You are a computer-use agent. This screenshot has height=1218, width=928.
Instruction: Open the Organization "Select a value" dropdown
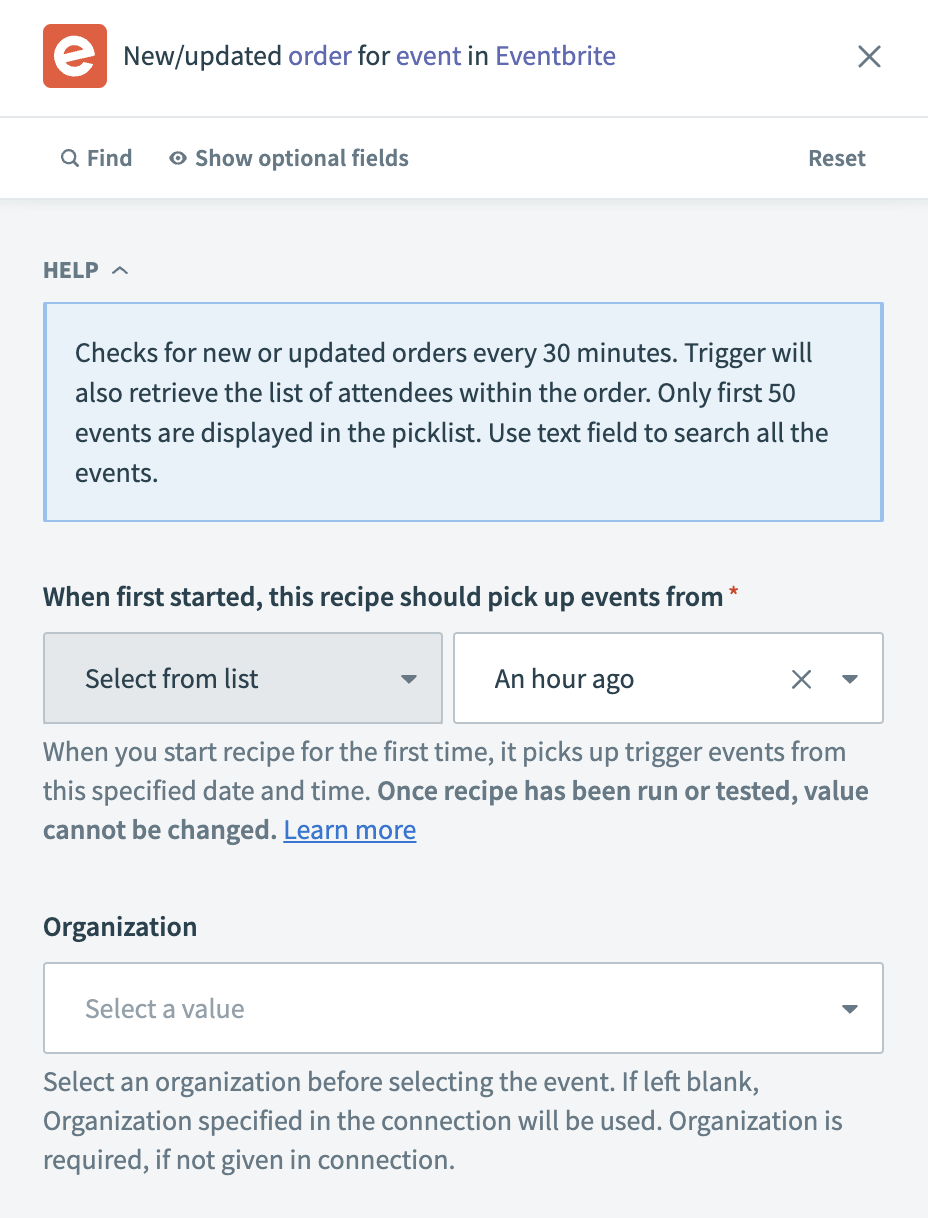pos(463,1008)
